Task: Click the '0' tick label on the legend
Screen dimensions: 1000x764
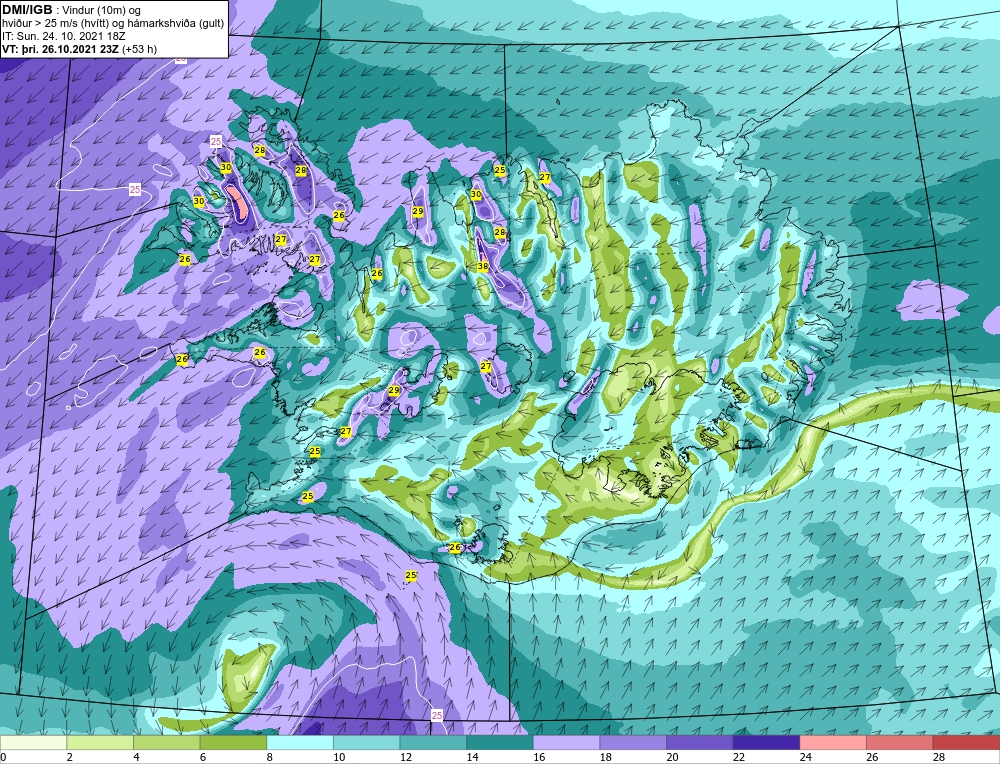Action: coord(3,757)
